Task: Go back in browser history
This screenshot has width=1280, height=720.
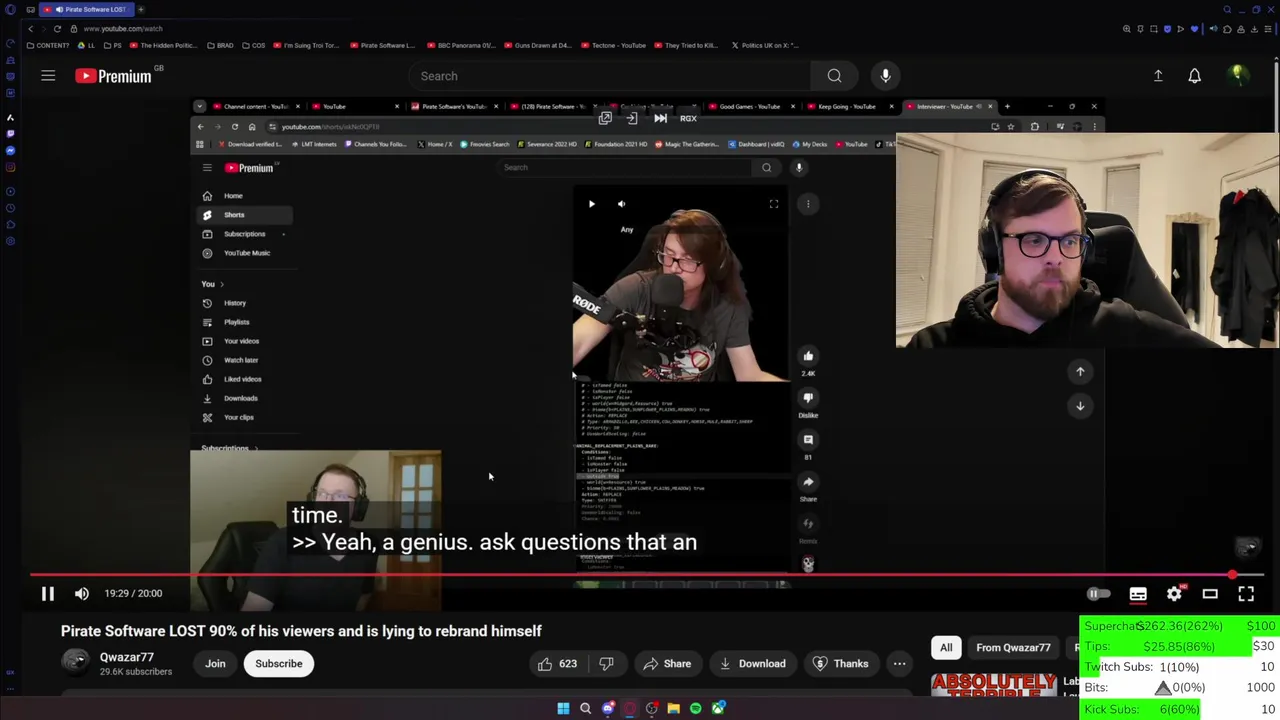Action: [x=30, y=28]
